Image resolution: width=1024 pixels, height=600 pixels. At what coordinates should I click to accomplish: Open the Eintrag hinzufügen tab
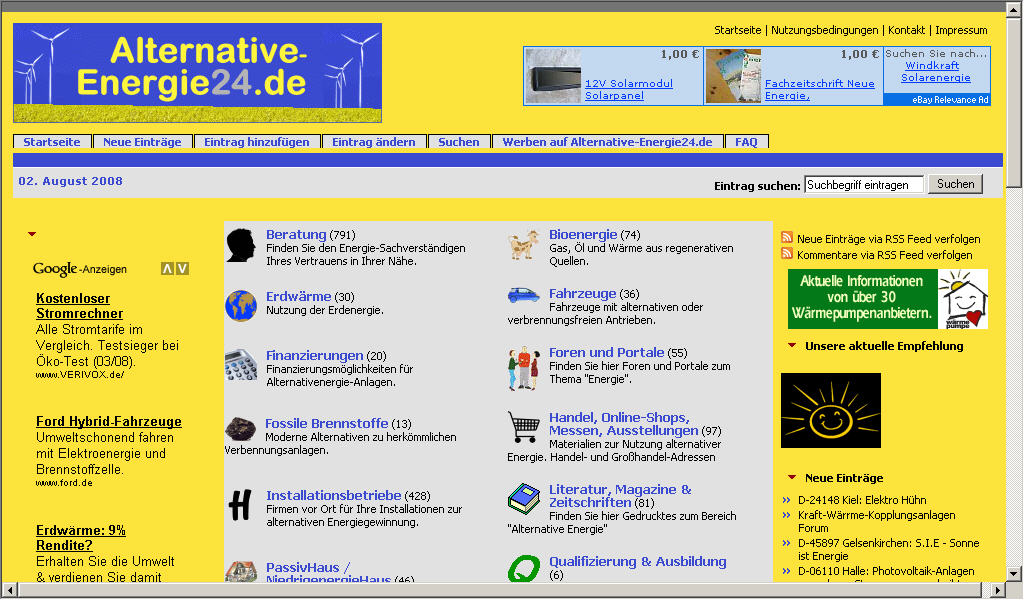pos(256,142)
